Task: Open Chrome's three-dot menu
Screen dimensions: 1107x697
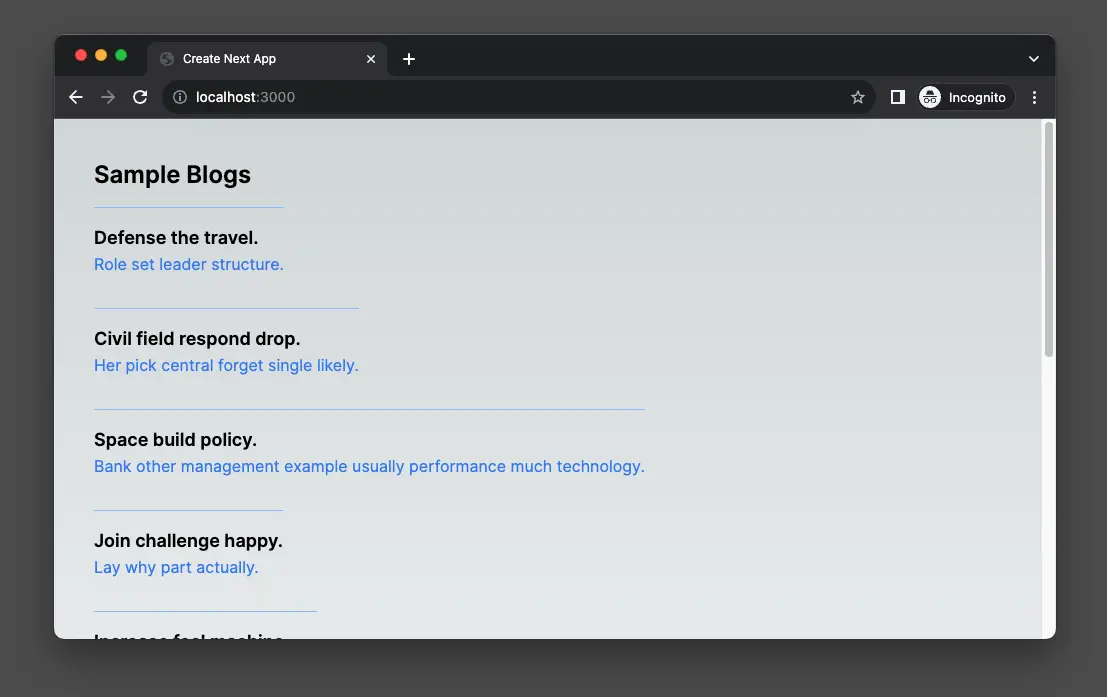Action: [x=1034, y=97]
